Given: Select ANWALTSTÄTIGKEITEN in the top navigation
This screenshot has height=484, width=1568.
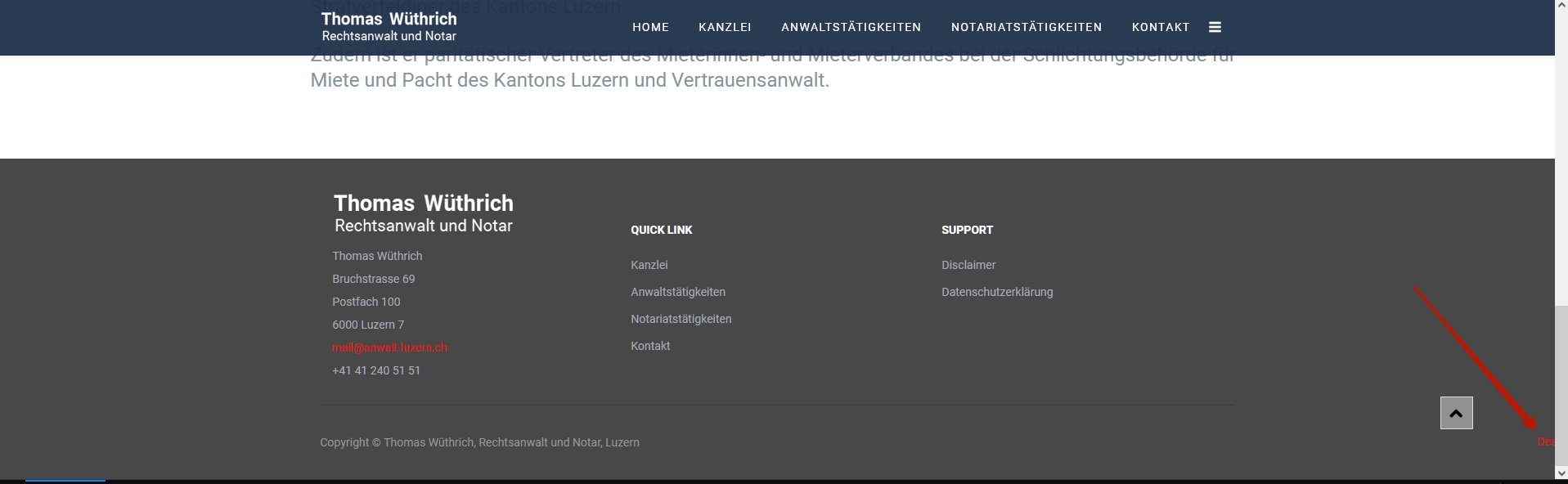Looking at the screenshot, I should click(x=851, y=27).
